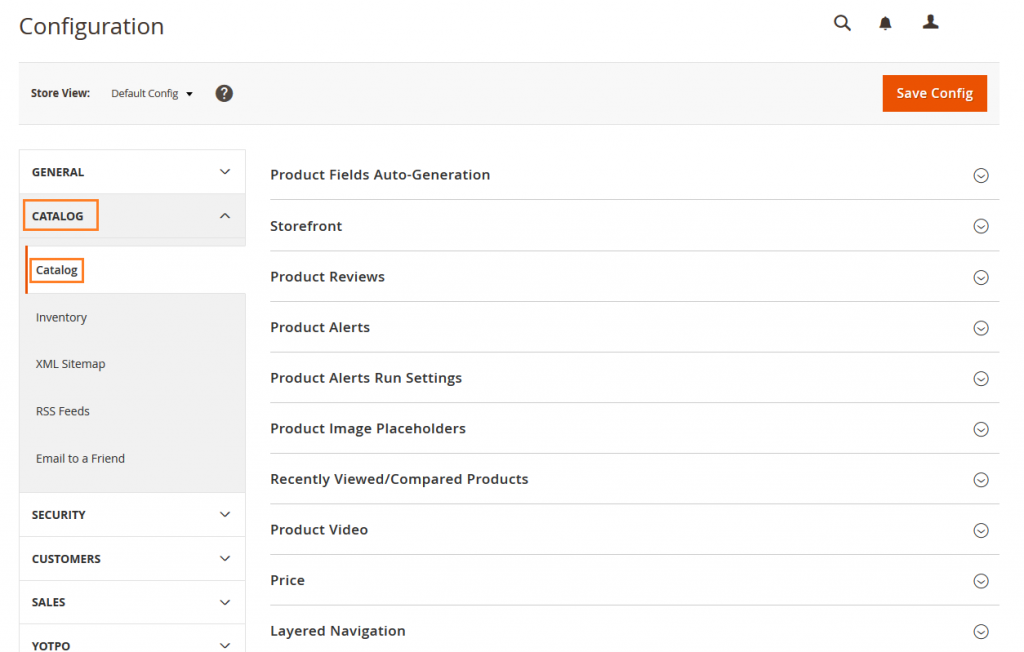Expand Product Image Placeholders circle arrow

(x=981, y=429)
